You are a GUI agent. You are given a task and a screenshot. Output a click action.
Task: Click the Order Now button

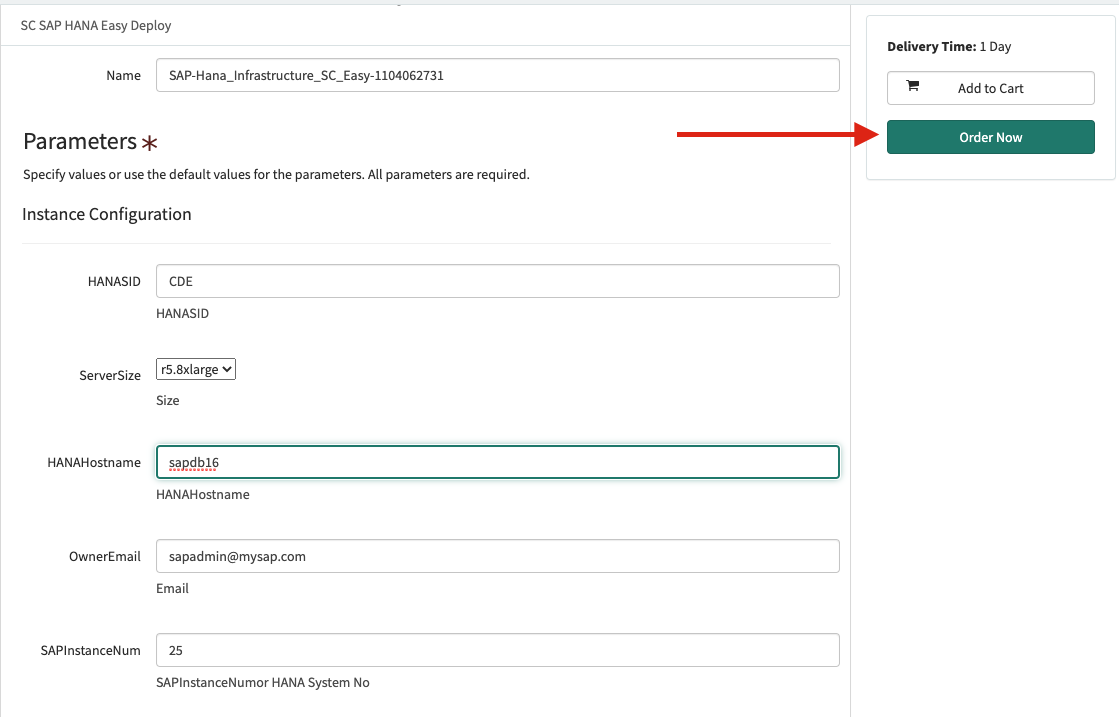pos(990,136)
